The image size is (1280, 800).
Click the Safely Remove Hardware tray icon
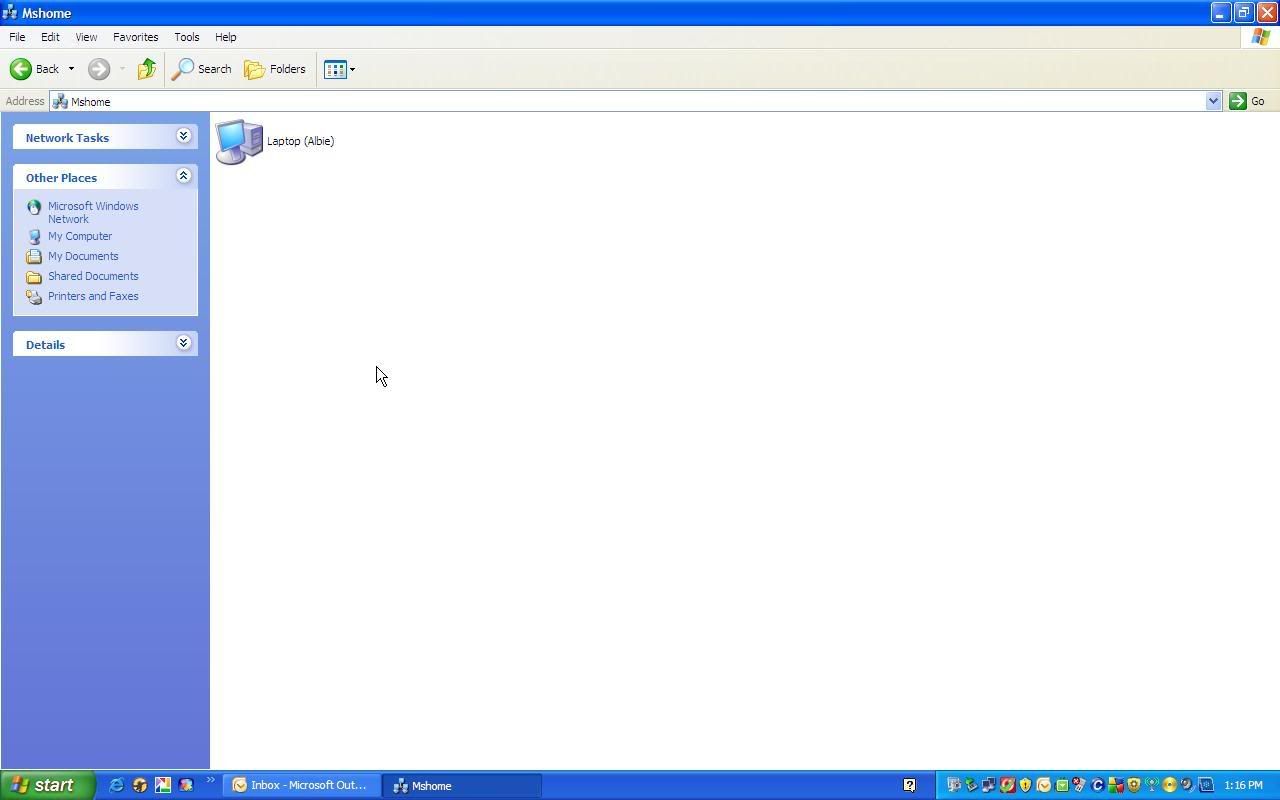[970, 785]
